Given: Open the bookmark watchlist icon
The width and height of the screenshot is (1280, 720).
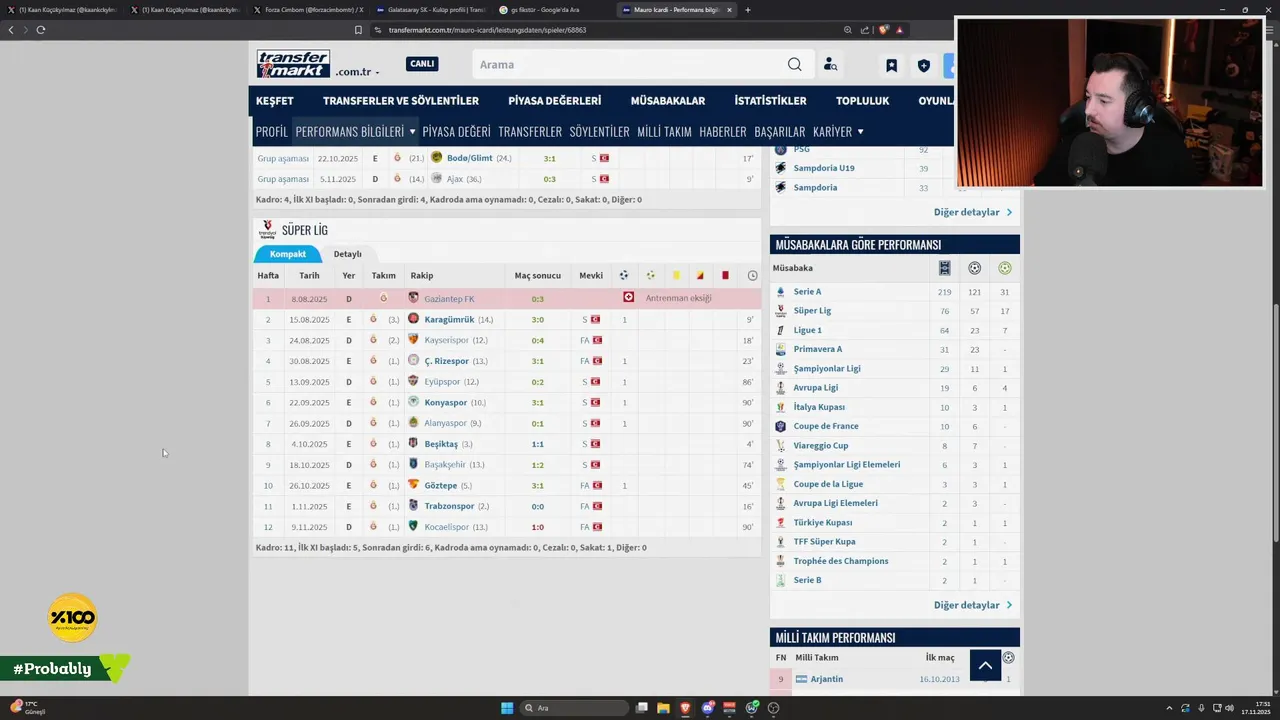Looking at the screenshot, I should click(891, 66).
